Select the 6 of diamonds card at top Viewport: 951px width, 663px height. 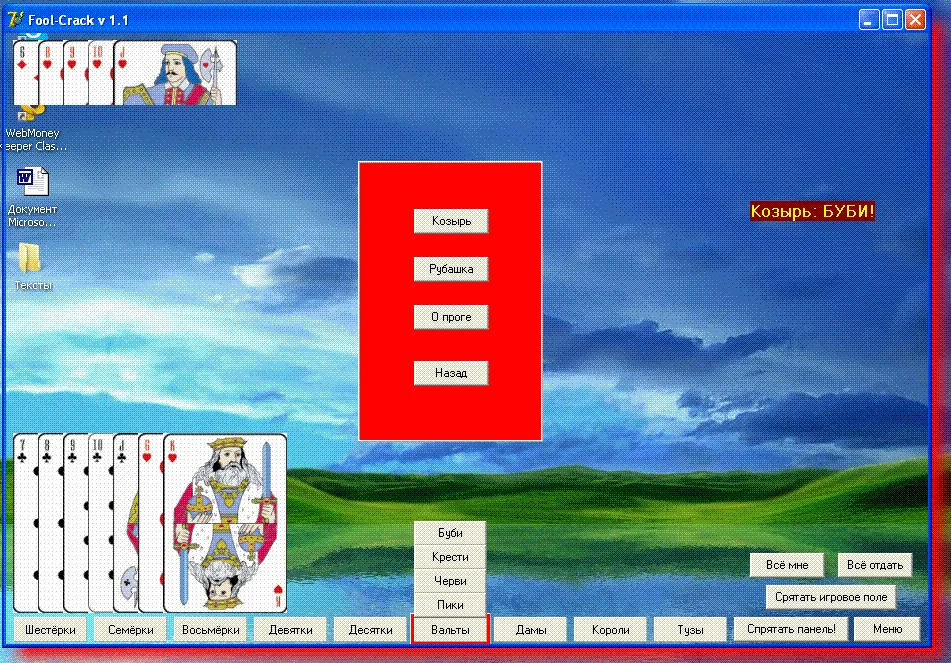click(24, 73)
